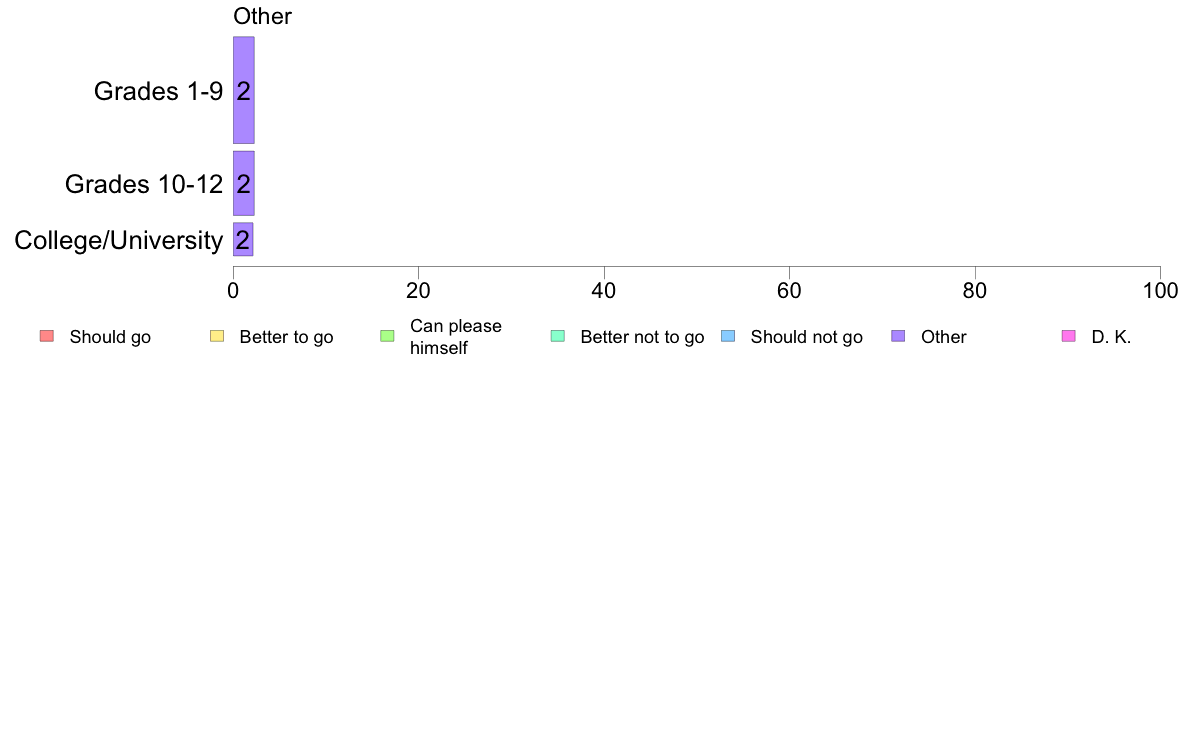Viewport: 1188px width, 736px height.
Task: Click the green Can please himself swatch
Action: click(387, 336)
